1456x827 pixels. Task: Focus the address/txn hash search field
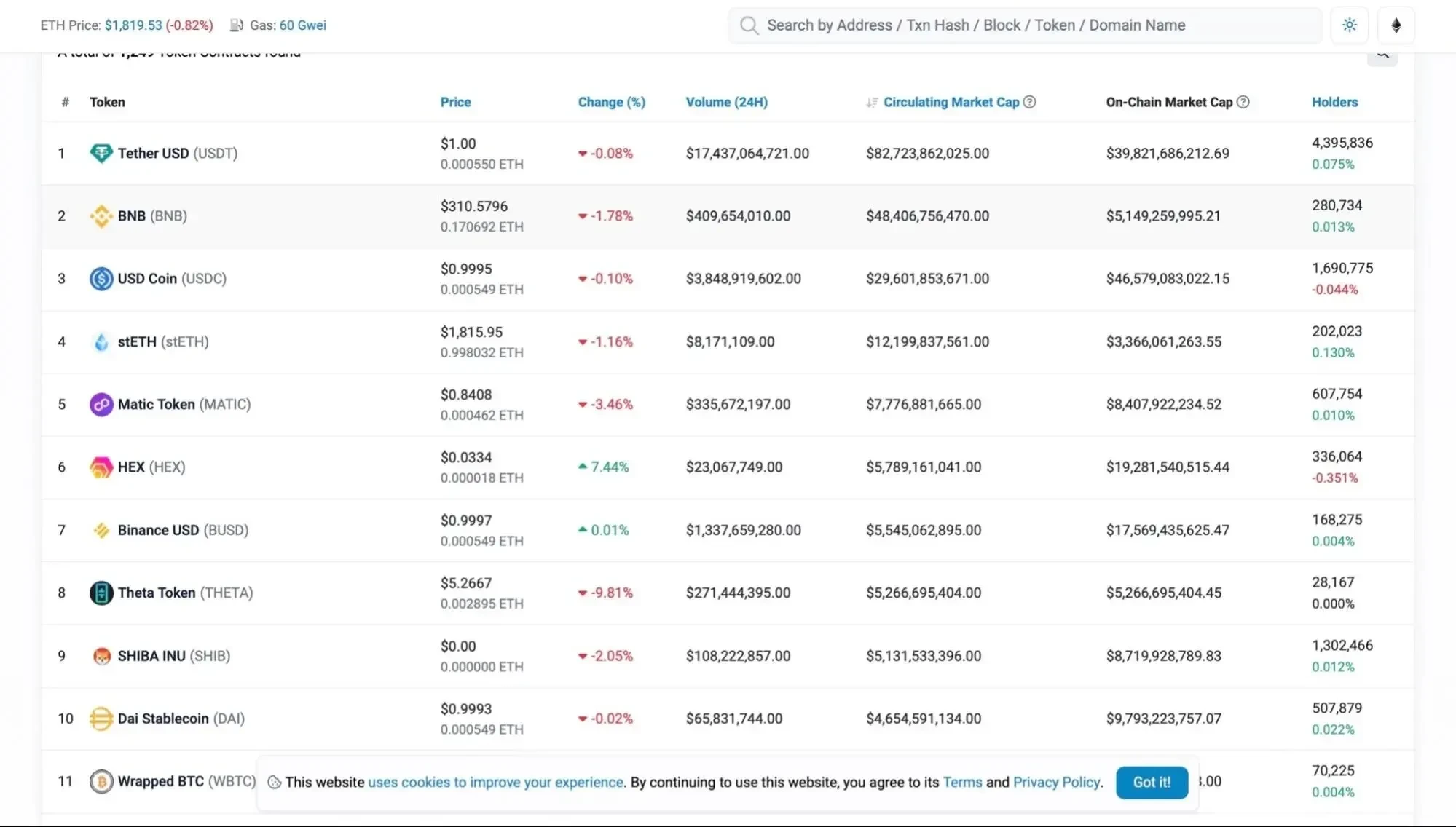pos(1025,25)
